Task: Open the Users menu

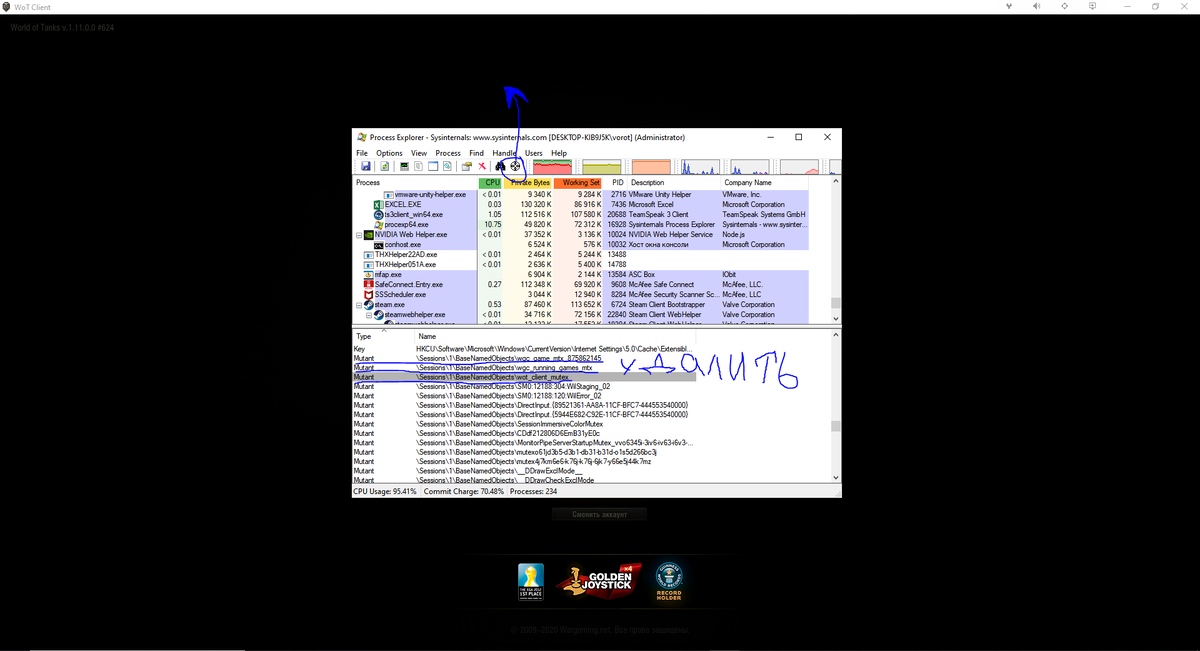Action: [534, 153]
